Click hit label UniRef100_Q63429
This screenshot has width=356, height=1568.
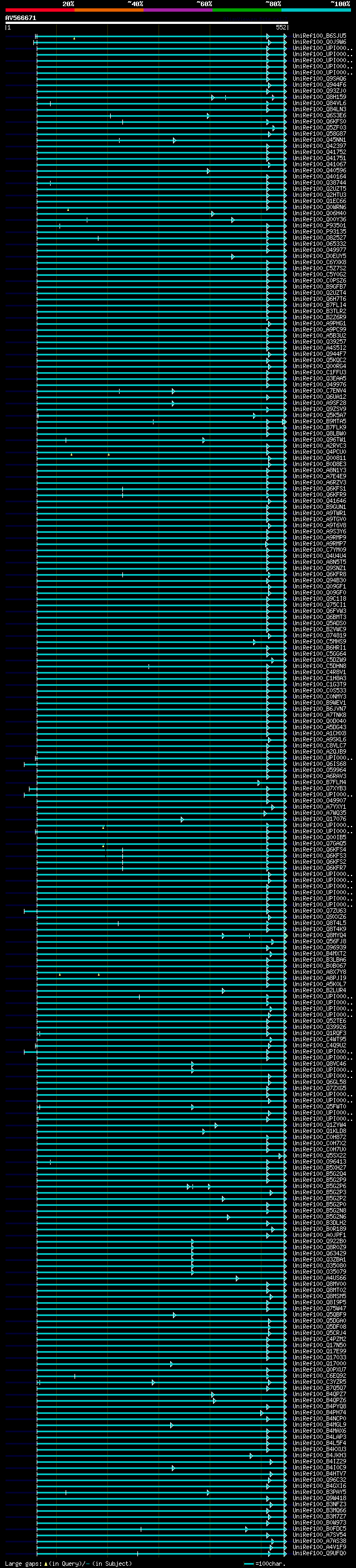(319, 1253)
